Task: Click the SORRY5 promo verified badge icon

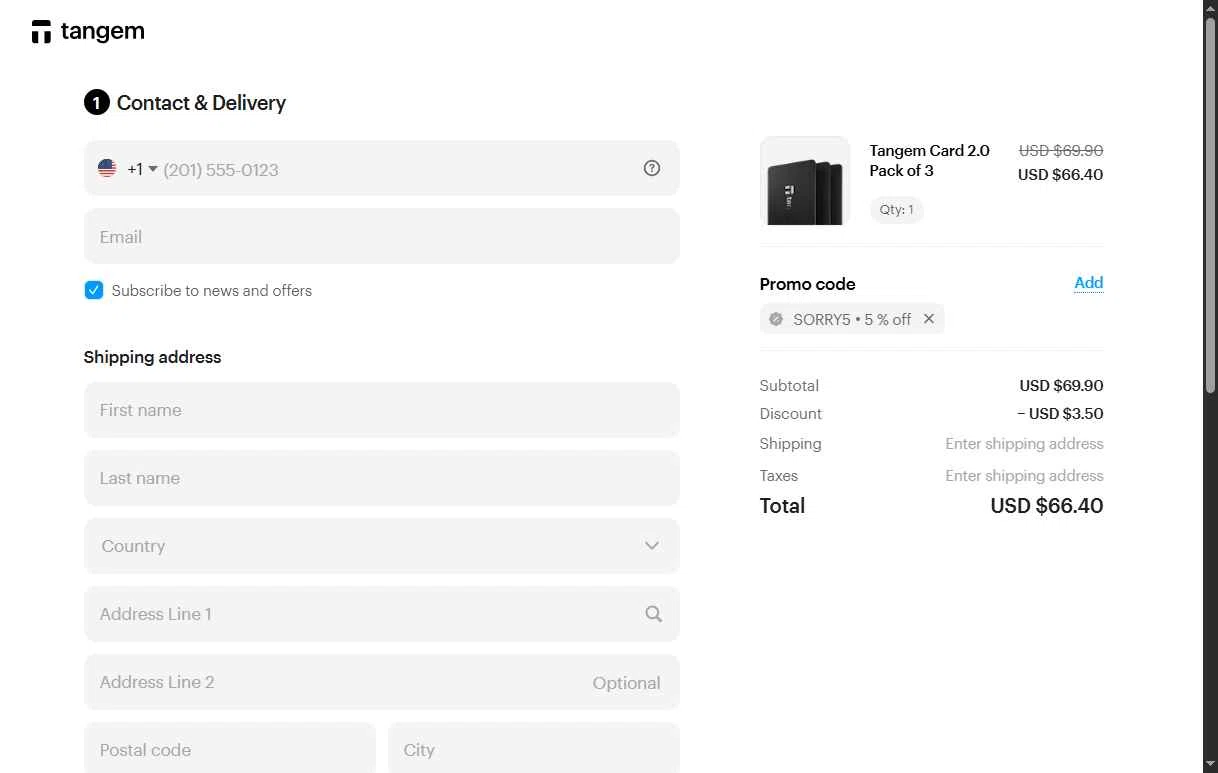Action: click(776, 319)
